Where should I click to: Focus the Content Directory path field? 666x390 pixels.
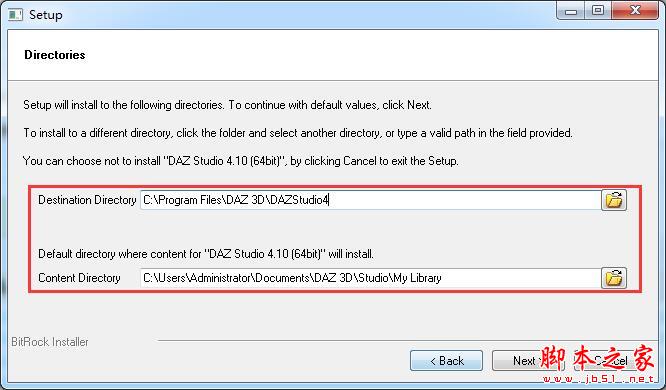[370, 278]
